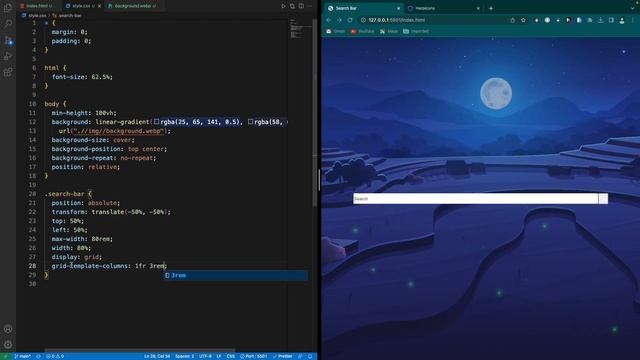
Task: Open Source Control view in activity bar
Action: pyautogui.click(x=8, y=40)
